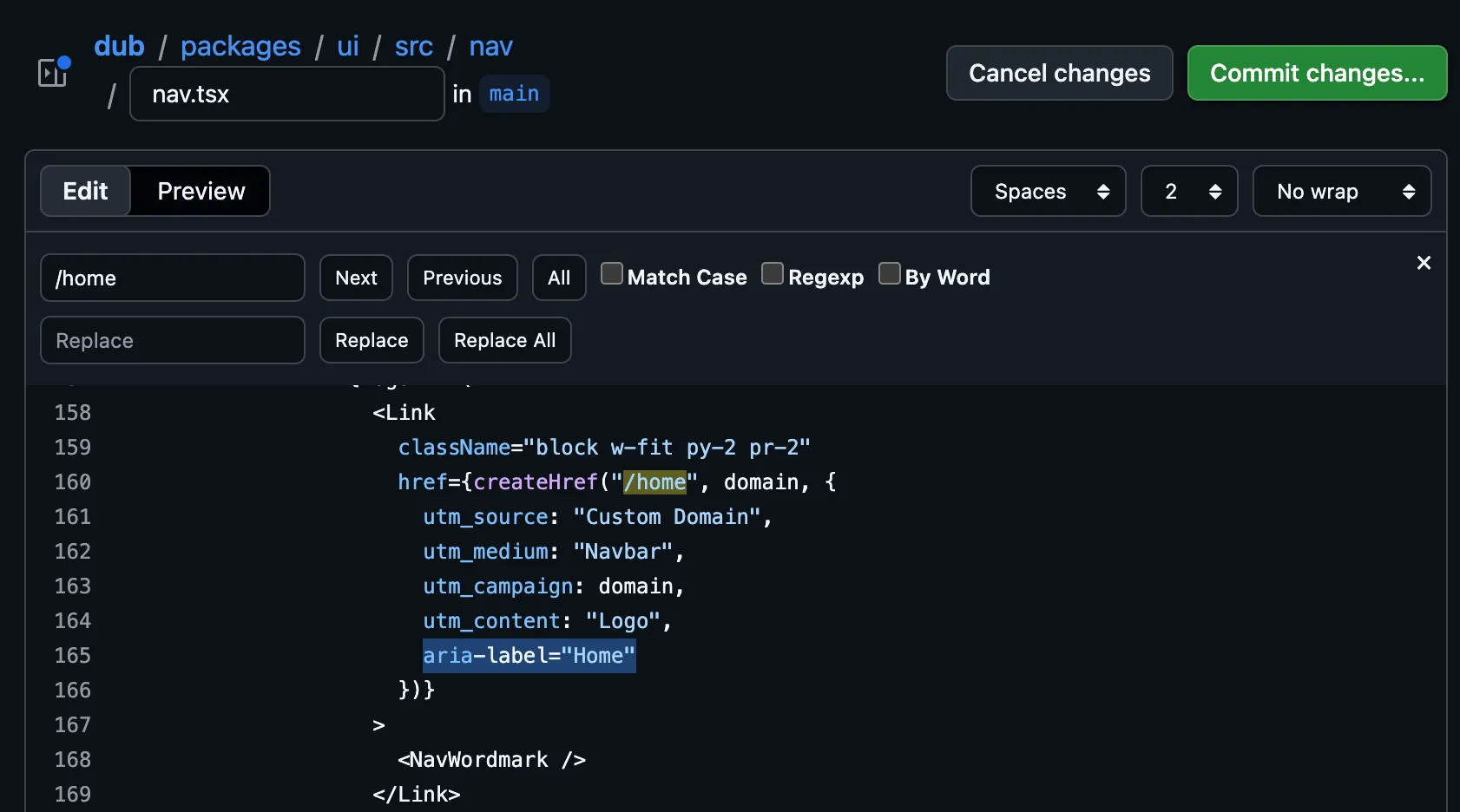
Task: Toggle the By Word checkbox
Action: coord(890,274)
